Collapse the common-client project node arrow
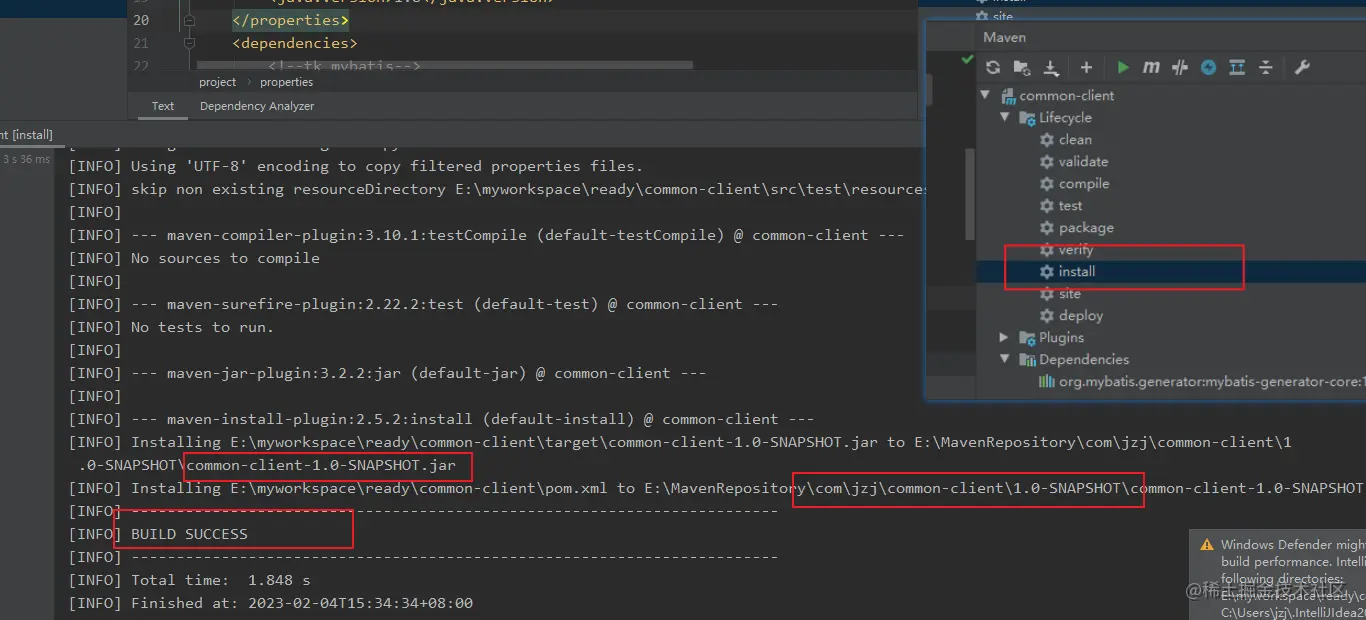Viewport: 1366px width, 620px height. pyautogui.click(x=985, y=95)
